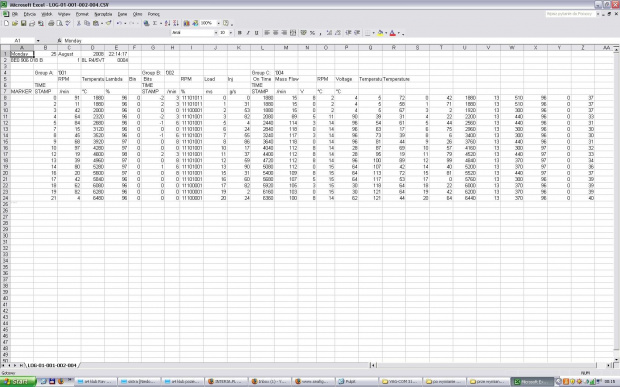
Task: Click the AutoSum sigma icon
Action: [155, 23]
